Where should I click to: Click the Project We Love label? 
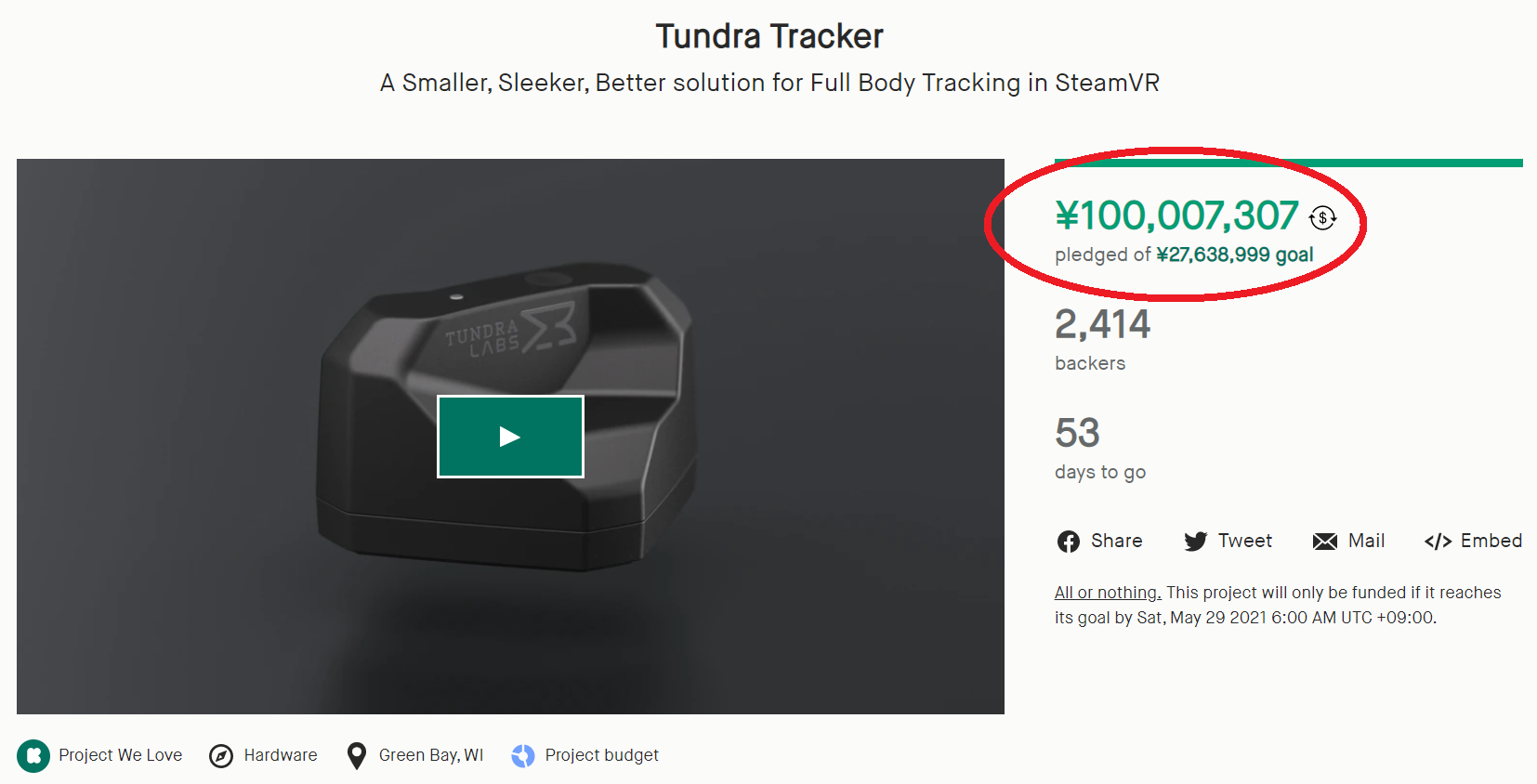119,755
